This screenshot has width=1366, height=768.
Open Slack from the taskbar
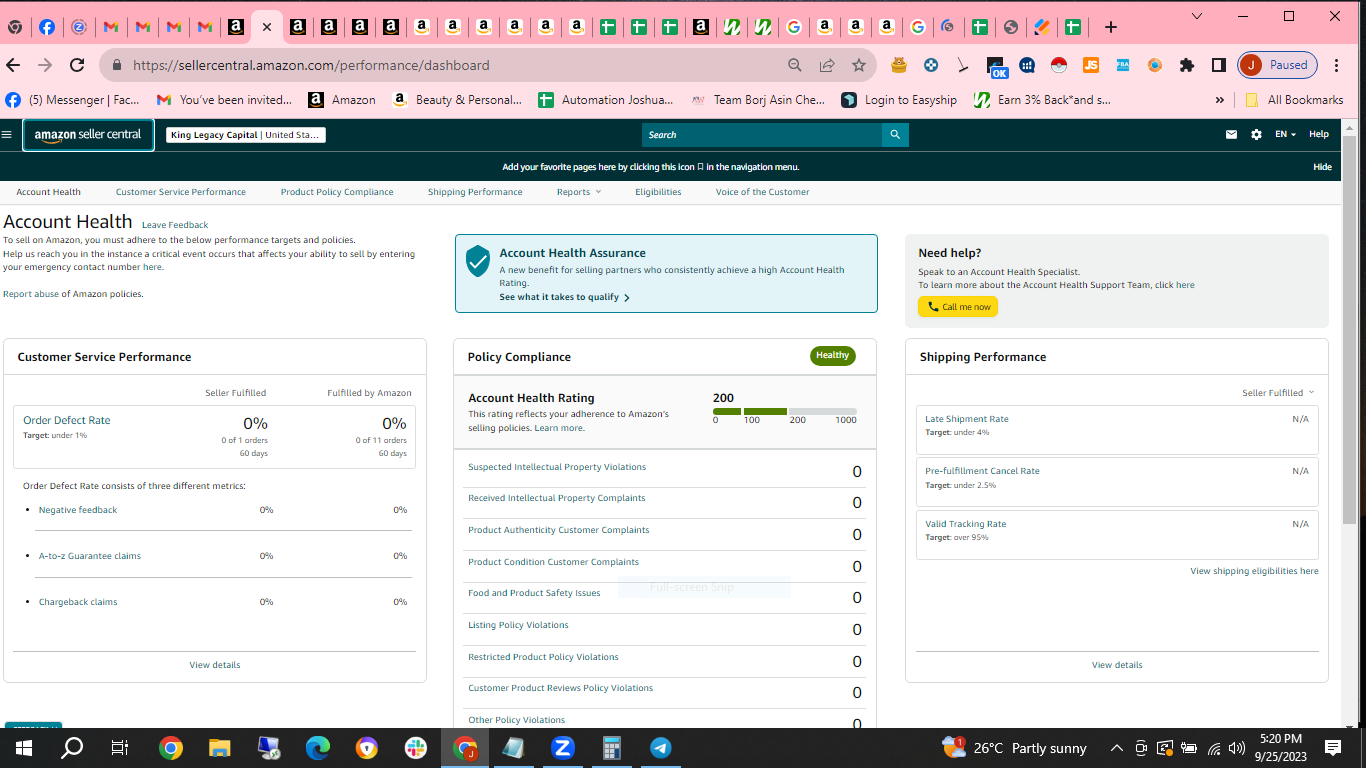(416, 748)
